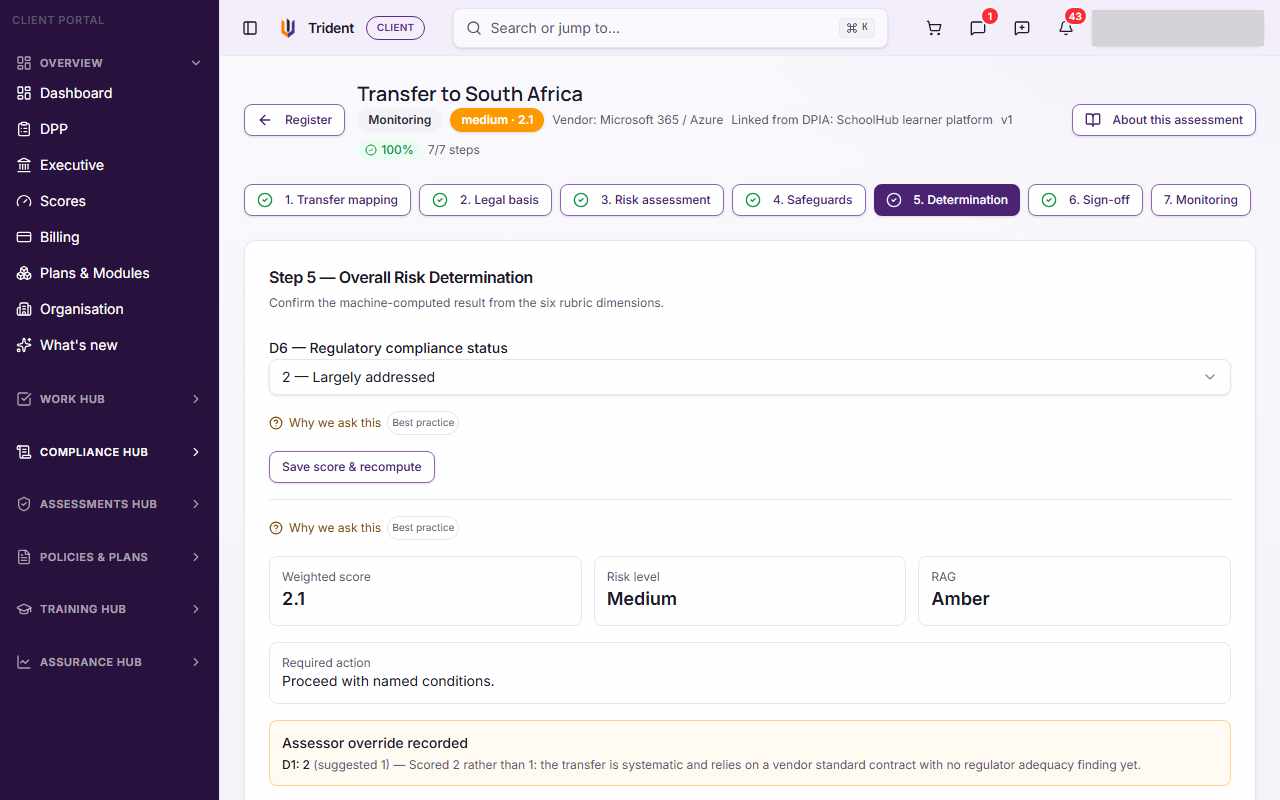
Task: Open D6 Regulatory compliance status dropdown
Action: 750,377
